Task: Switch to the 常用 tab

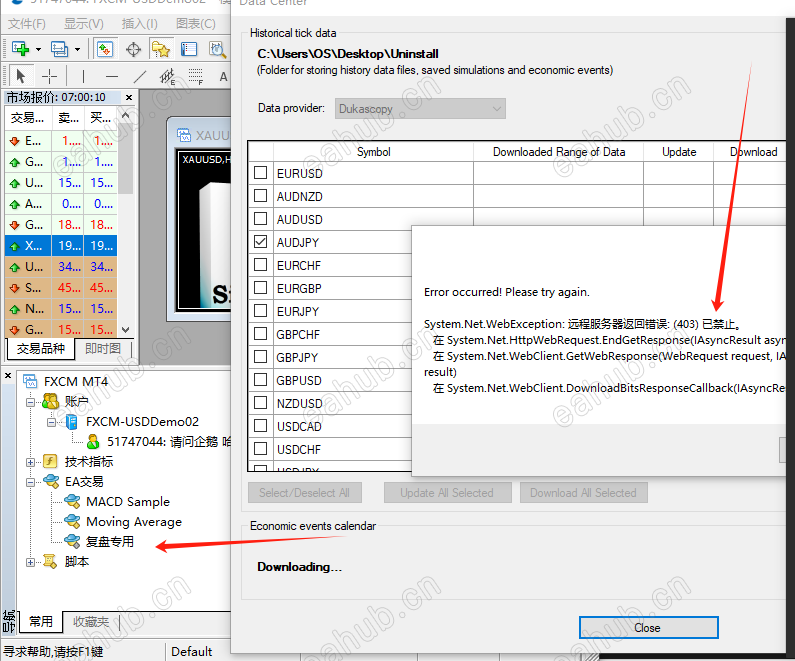Action: (x=41, y=621)
